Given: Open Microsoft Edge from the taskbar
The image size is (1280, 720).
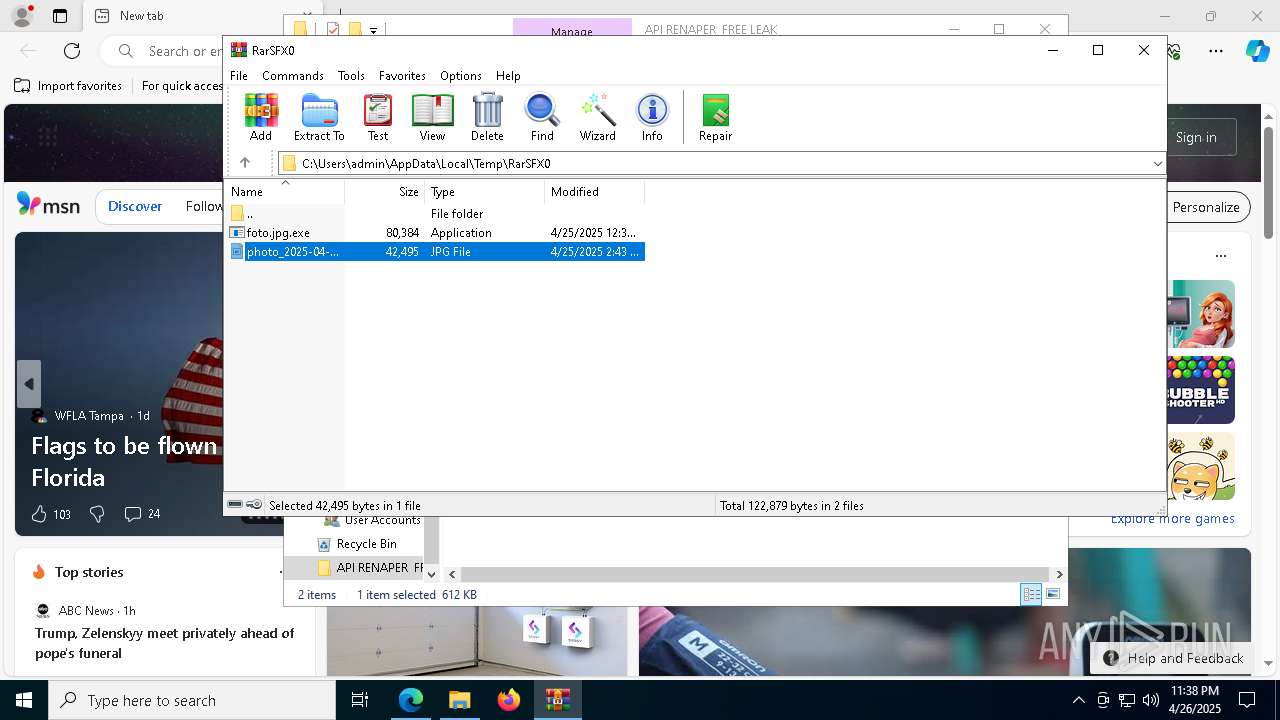Looking at the screenshot, I should [x=410, y=700].
